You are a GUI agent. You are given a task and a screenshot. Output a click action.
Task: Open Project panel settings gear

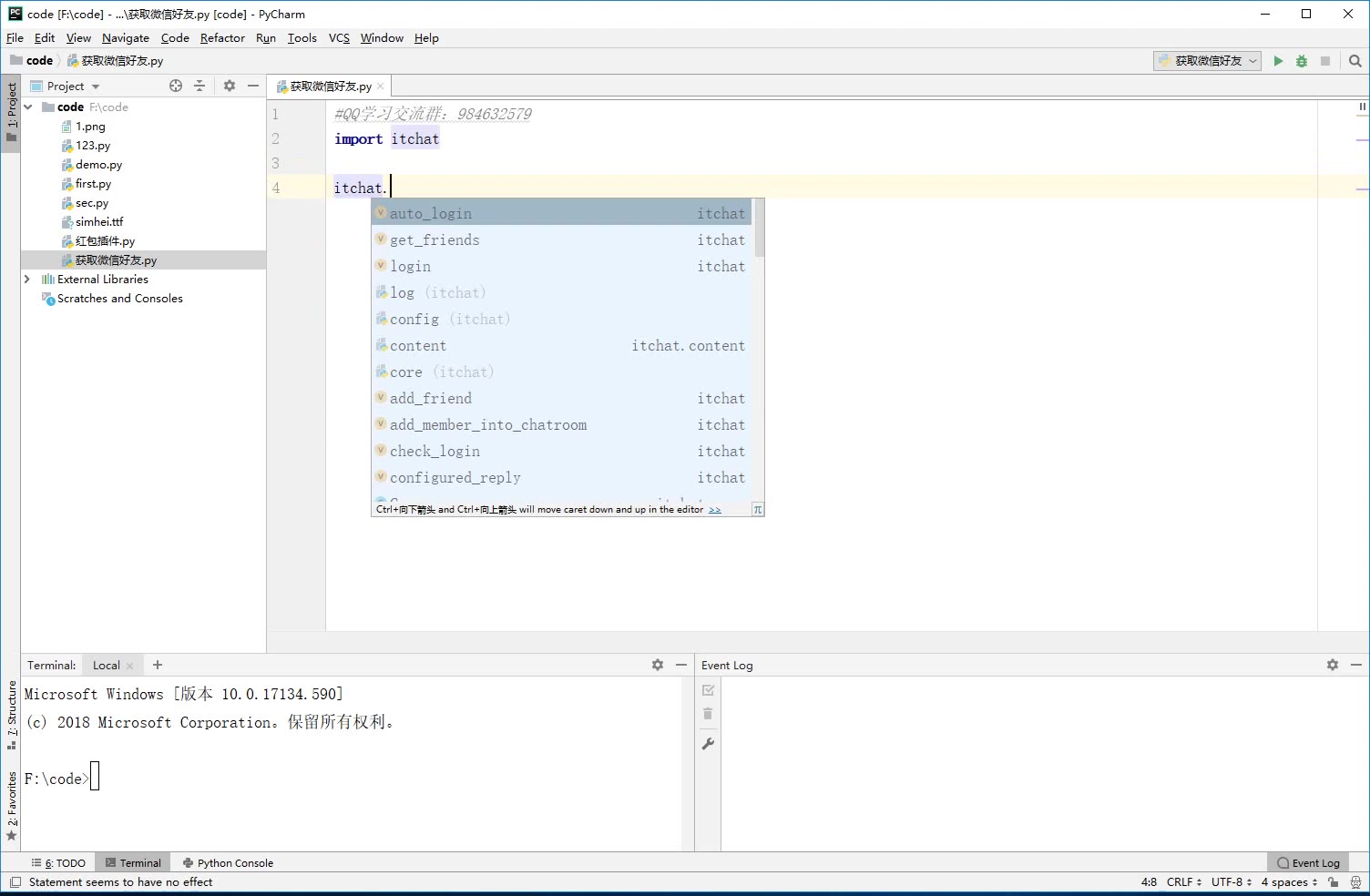(x=230, y=86)
